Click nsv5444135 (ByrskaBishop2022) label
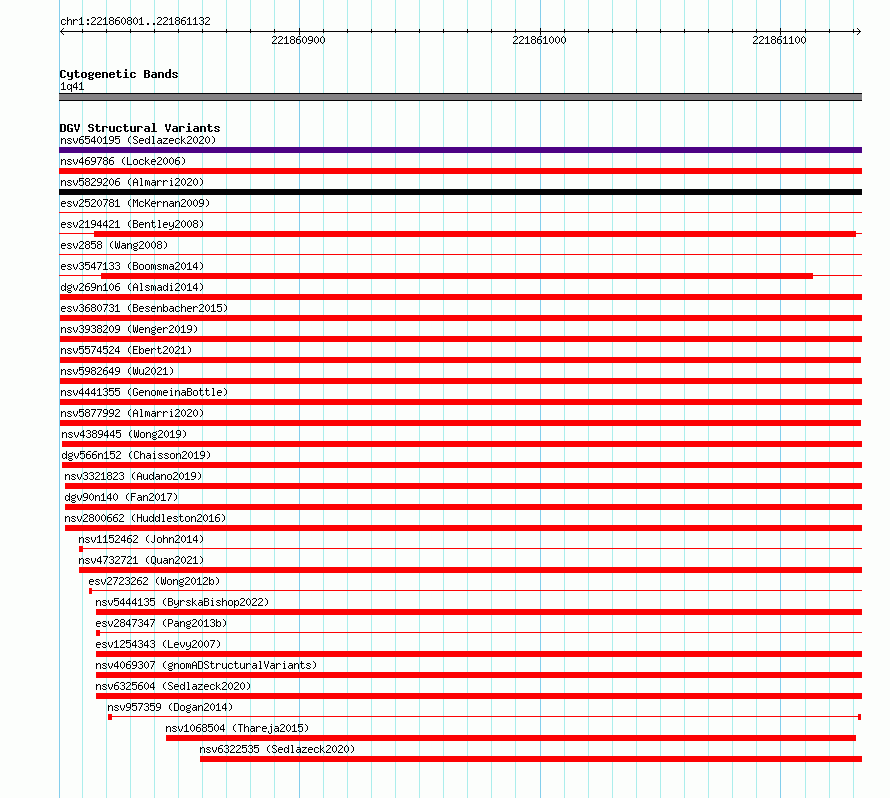Viewport: 890px width, 798px height. [x=182, y=602]
